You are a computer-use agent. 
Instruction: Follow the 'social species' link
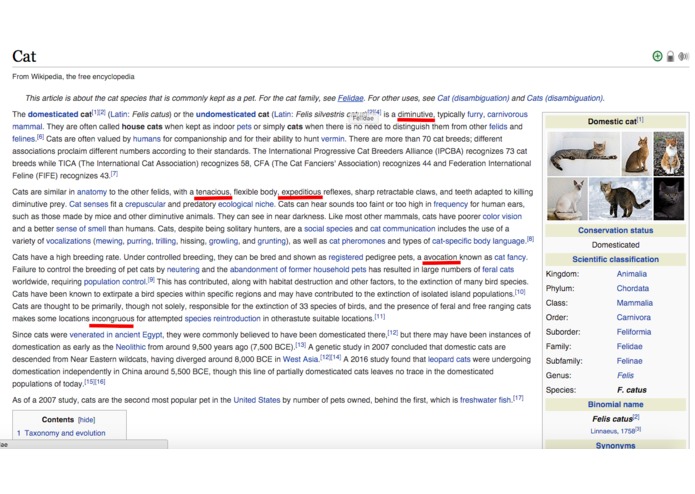[328, 229]
